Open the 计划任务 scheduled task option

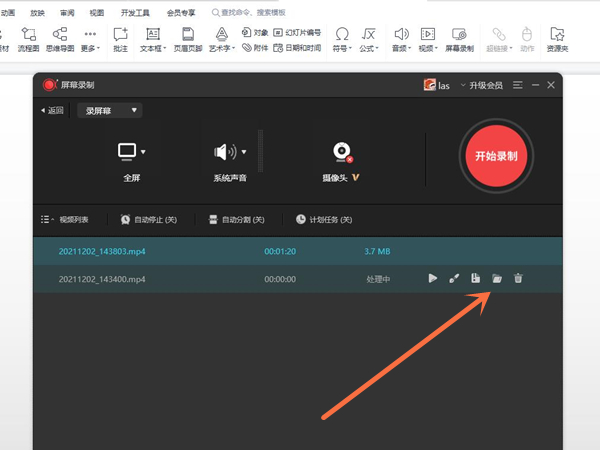(x=323, y=219)
